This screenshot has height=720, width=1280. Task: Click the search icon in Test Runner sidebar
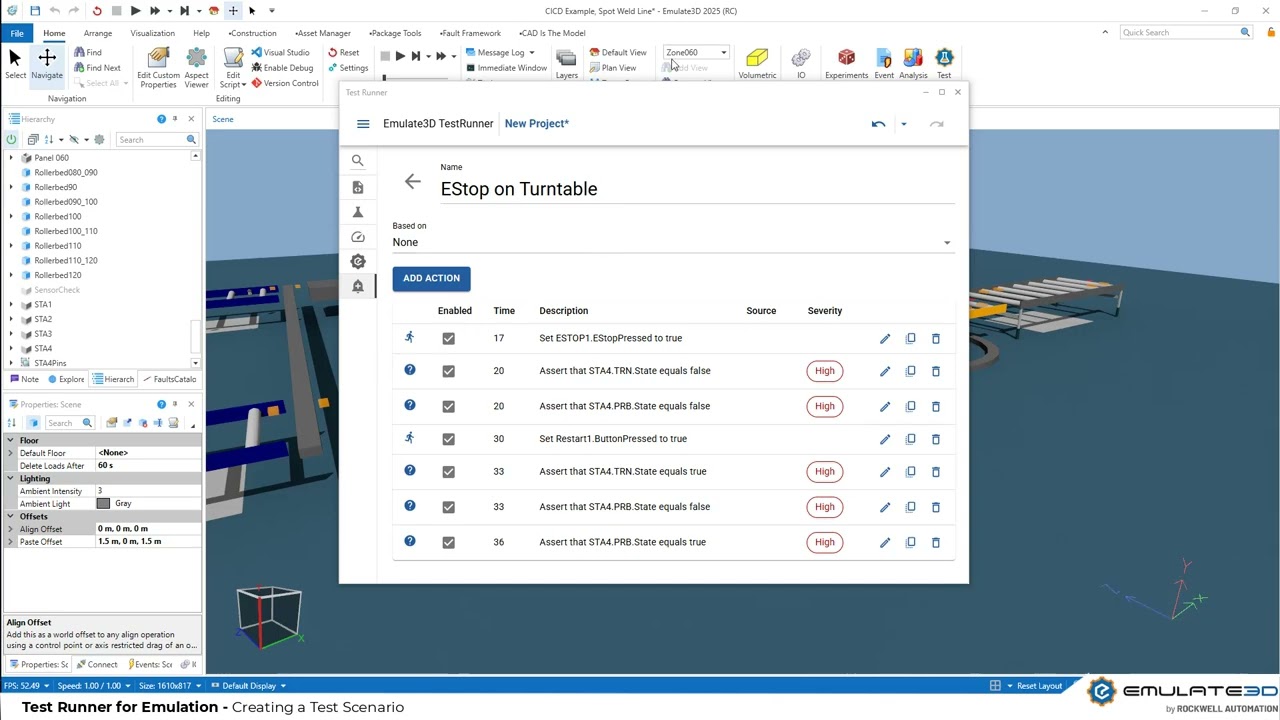click(x=358, y=160)
